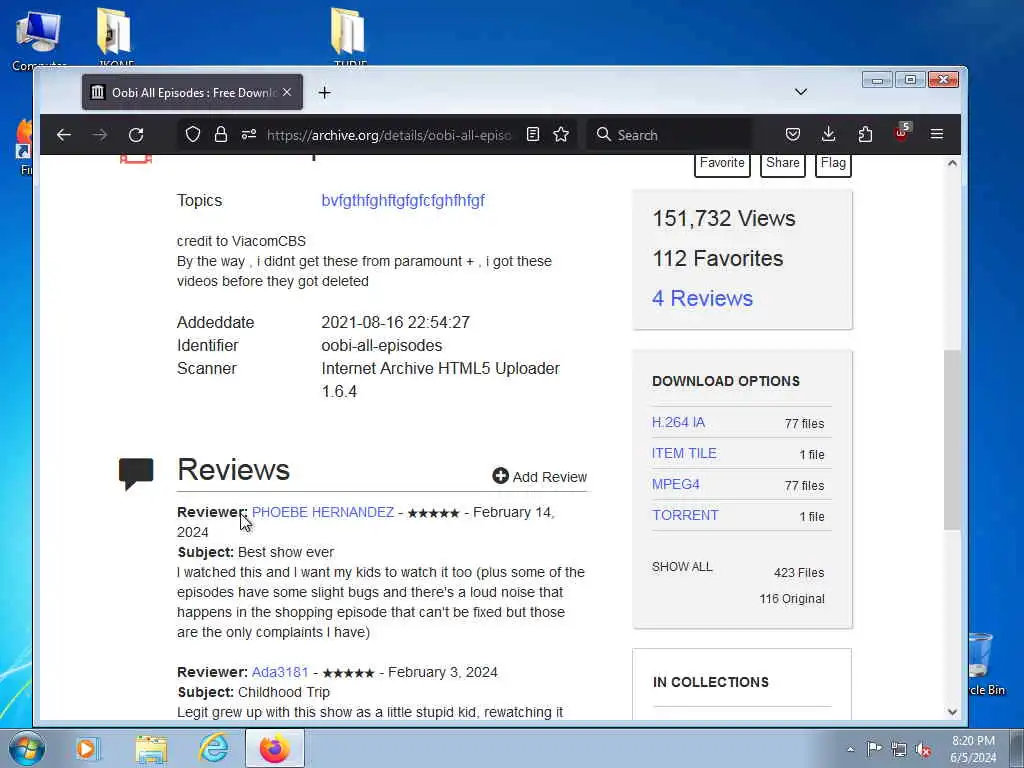Open a new tab with plus button

point(325,93)
